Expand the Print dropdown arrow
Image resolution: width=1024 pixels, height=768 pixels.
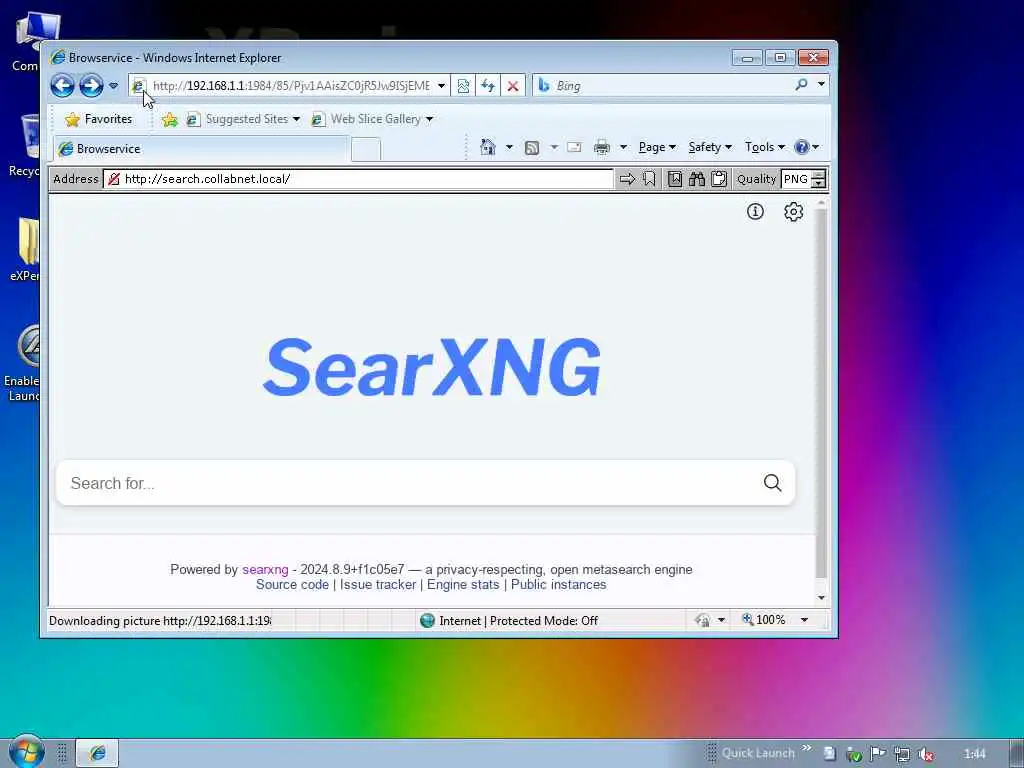click(624, 147)
